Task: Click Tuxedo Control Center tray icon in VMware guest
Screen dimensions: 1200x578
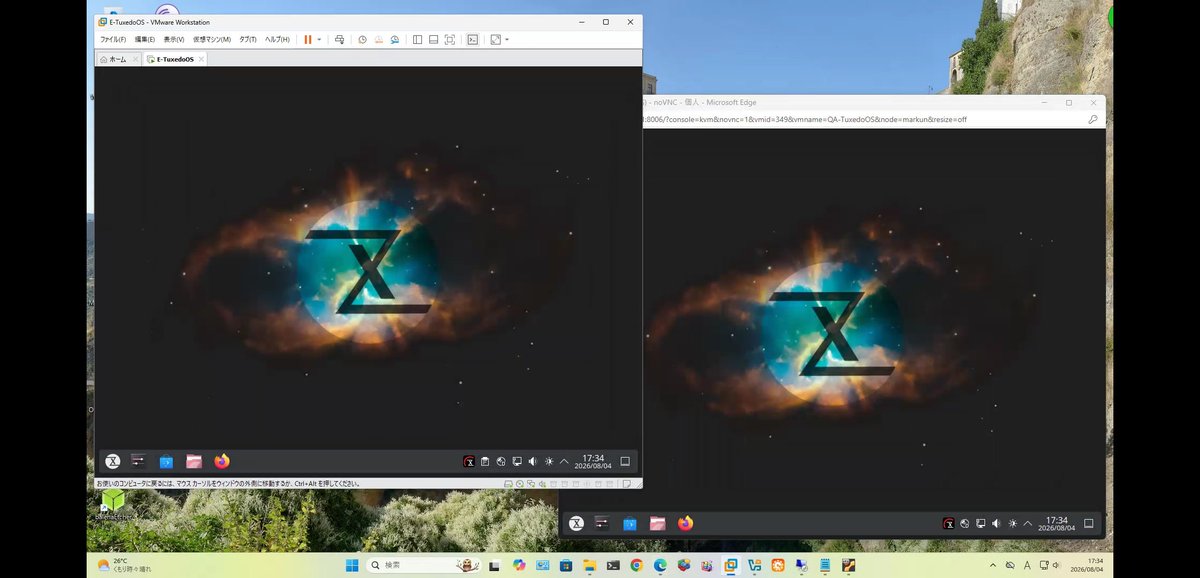Action: point(469,461)
